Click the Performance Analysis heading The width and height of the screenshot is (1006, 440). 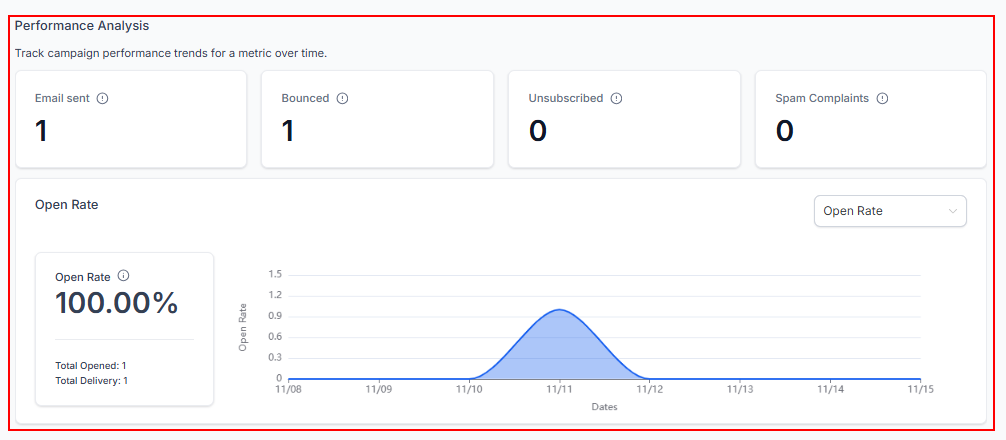point(82,25)
